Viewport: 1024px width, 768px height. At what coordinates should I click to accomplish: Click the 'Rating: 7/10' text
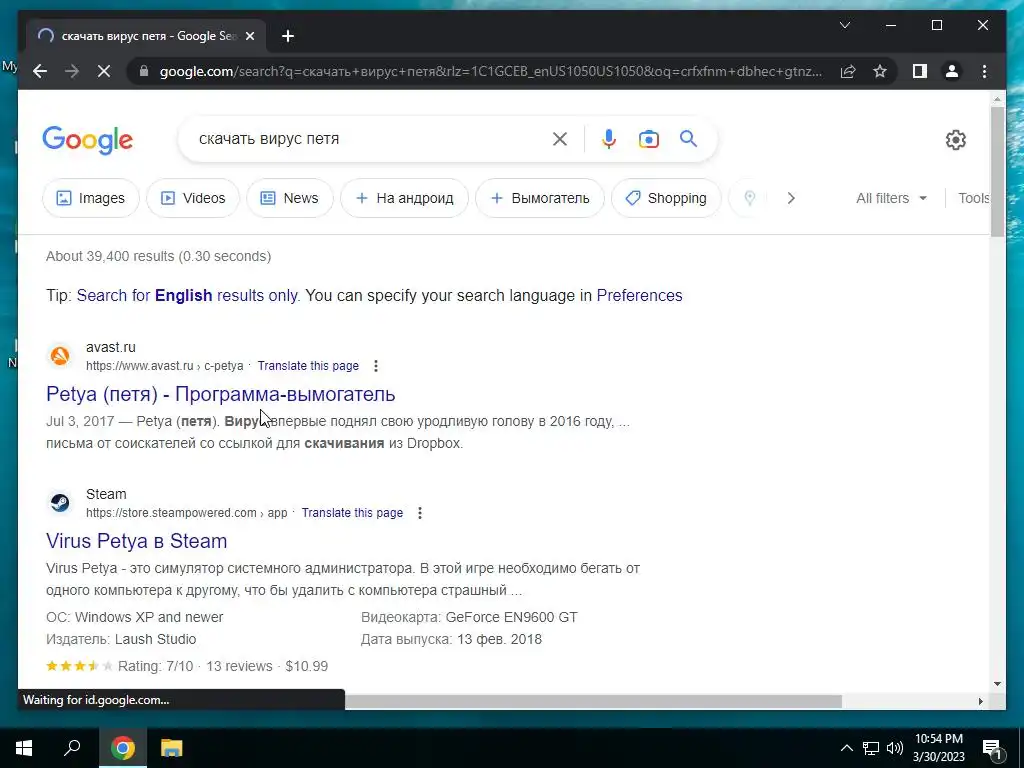click(155, 666)
